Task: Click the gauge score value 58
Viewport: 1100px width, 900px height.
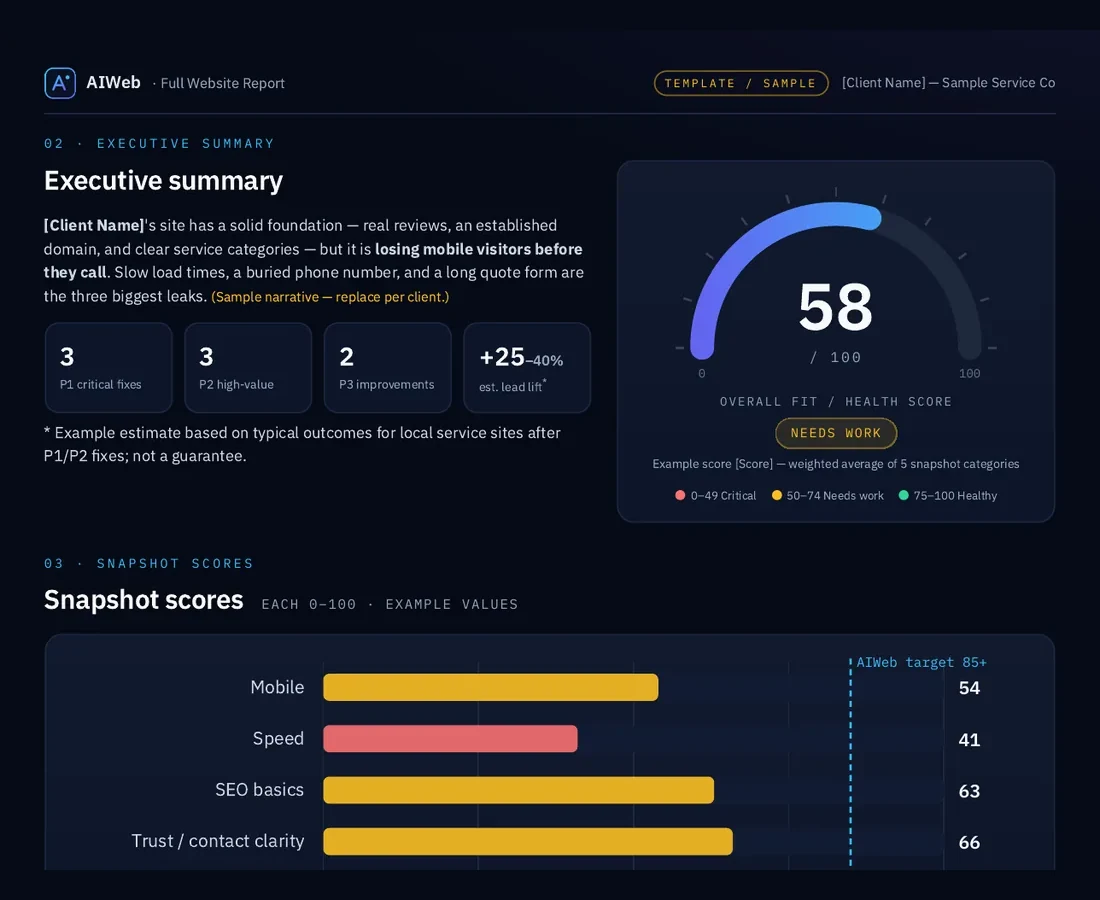Action: [x=836, y=307]
